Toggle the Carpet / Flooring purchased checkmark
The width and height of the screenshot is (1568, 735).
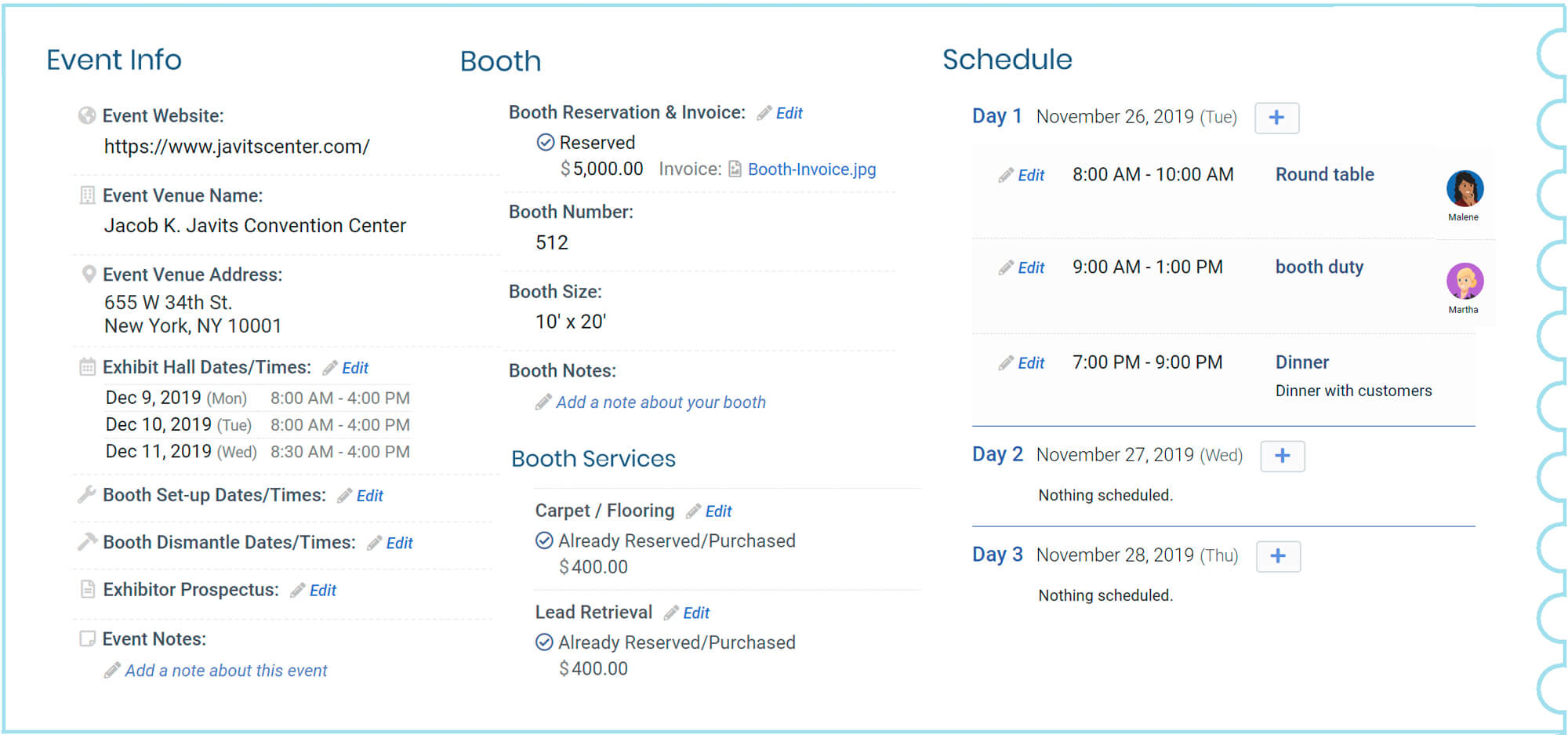543,540
